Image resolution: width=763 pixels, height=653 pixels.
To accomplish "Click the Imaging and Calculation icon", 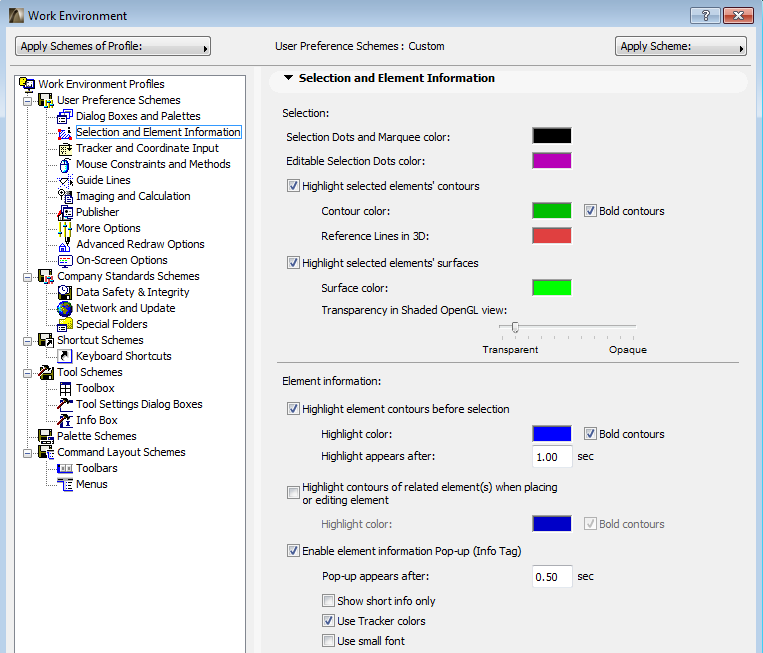I will click(65, 196).
